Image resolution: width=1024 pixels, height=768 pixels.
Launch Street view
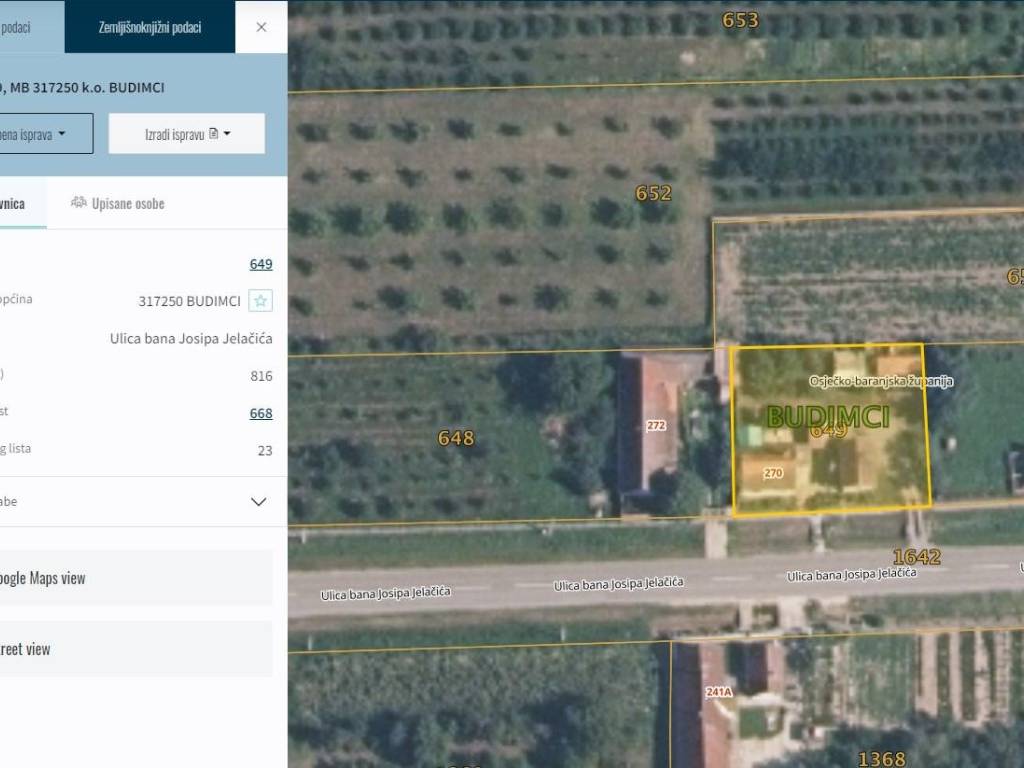136,649
